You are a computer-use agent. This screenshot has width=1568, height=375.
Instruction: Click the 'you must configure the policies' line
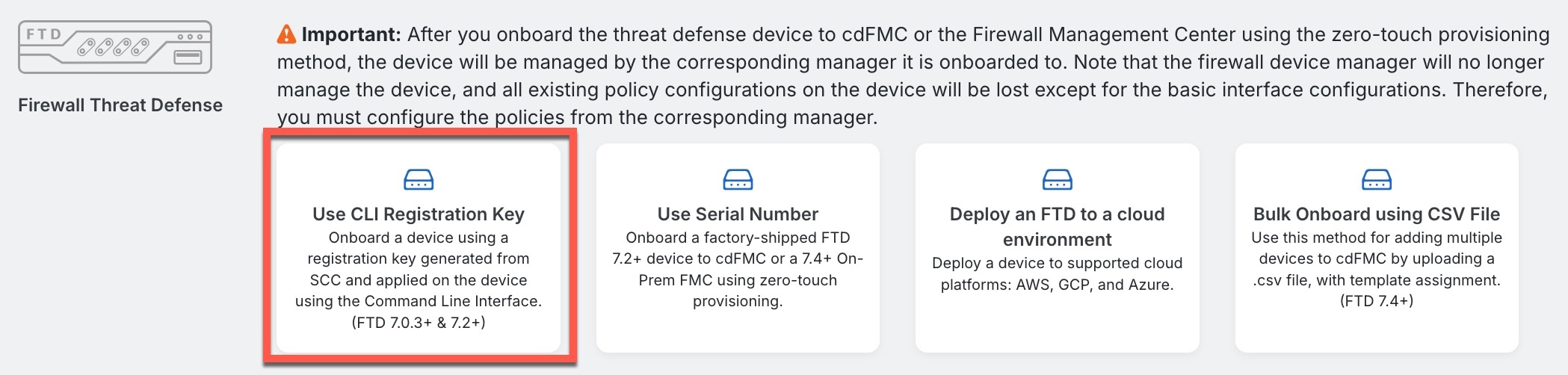tap(577, 118)
